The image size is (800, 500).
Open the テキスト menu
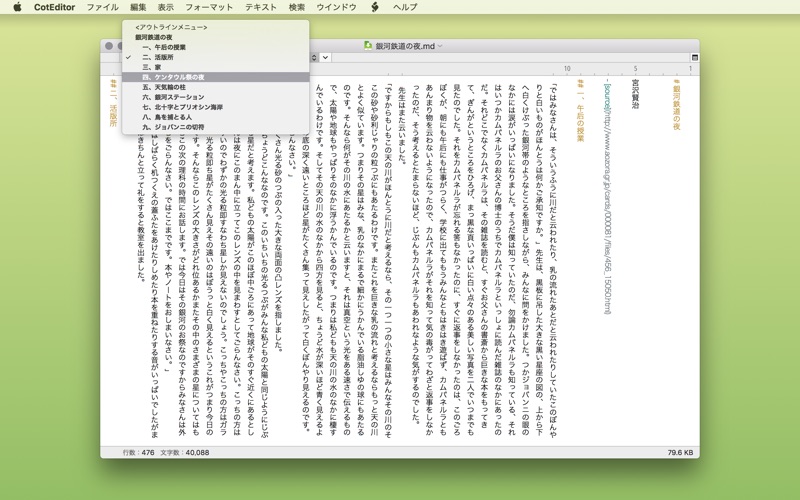[261, 7]
